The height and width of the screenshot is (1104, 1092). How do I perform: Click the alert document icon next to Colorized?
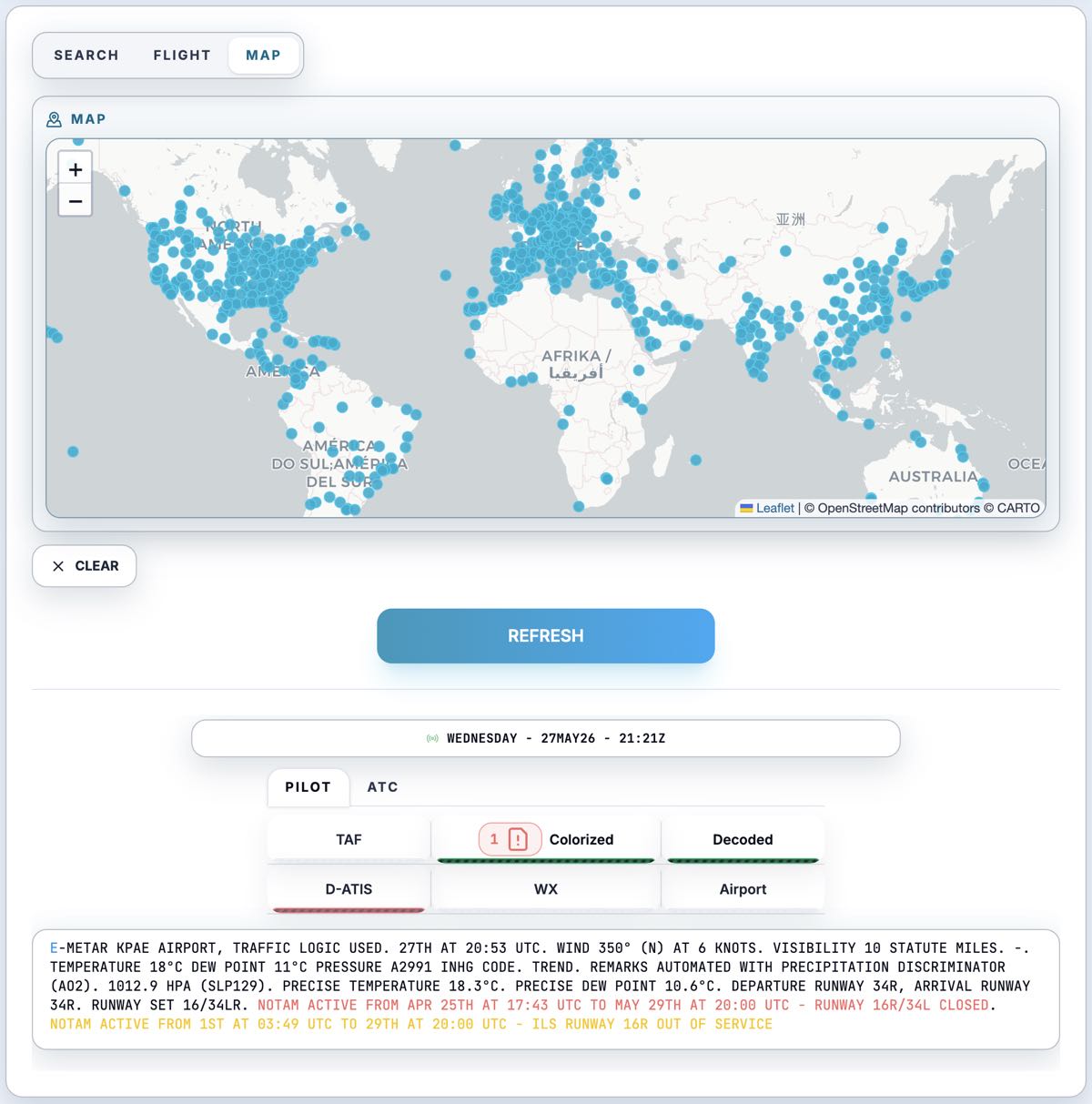coord(518,839)
